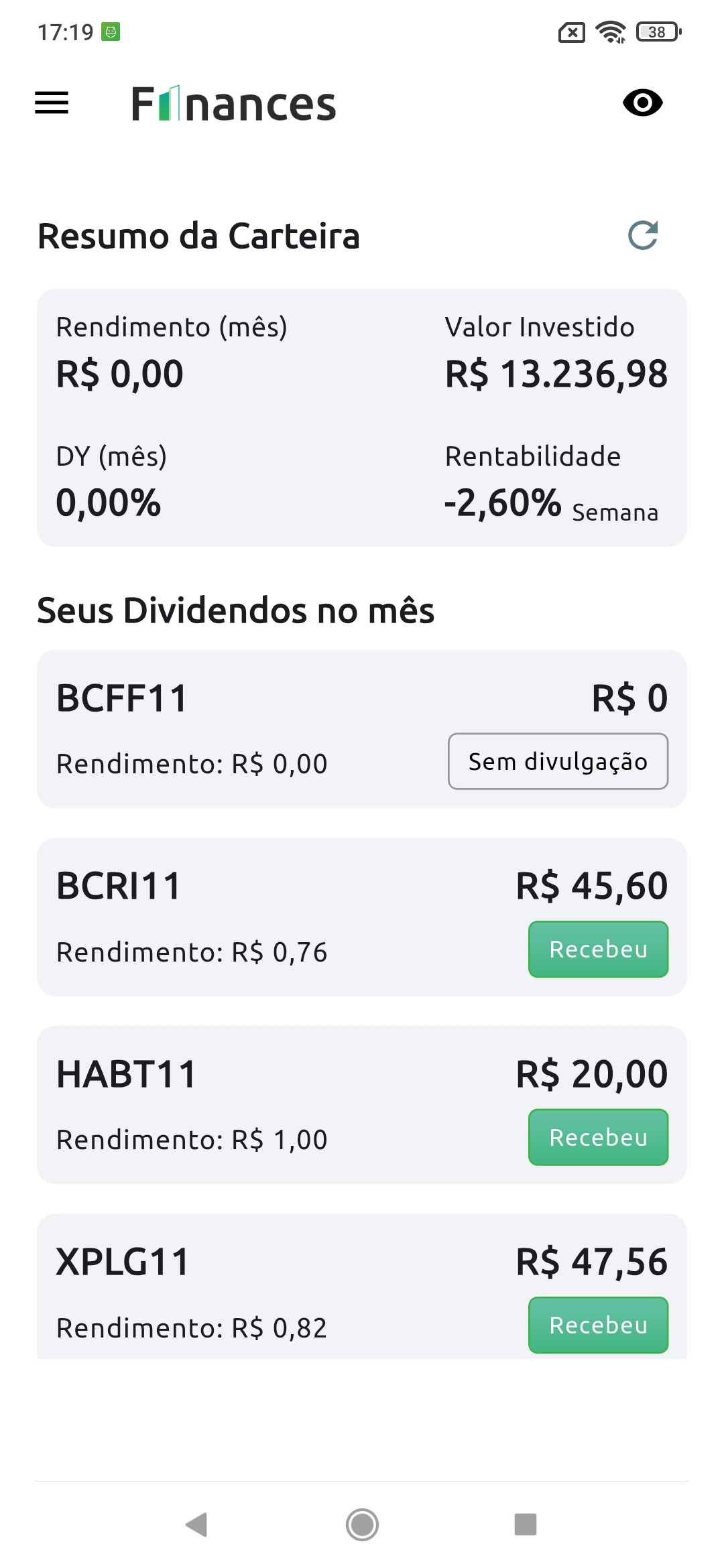This screenshot has width=724, height=1568.
Task: Tap the Rentabilidade Semana period label
Action: (615, 513)
